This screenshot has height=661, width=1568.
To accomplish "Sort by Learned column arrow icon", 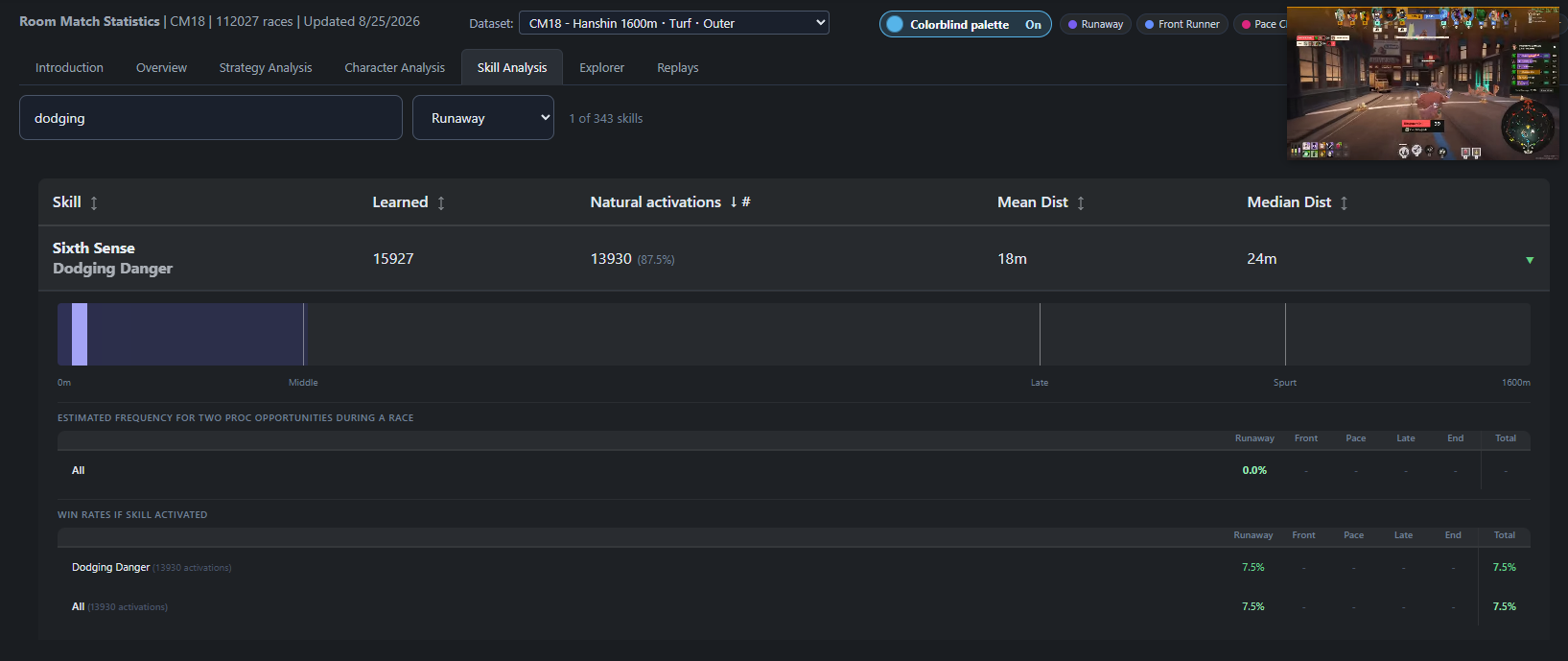I will tap(441, 203).
